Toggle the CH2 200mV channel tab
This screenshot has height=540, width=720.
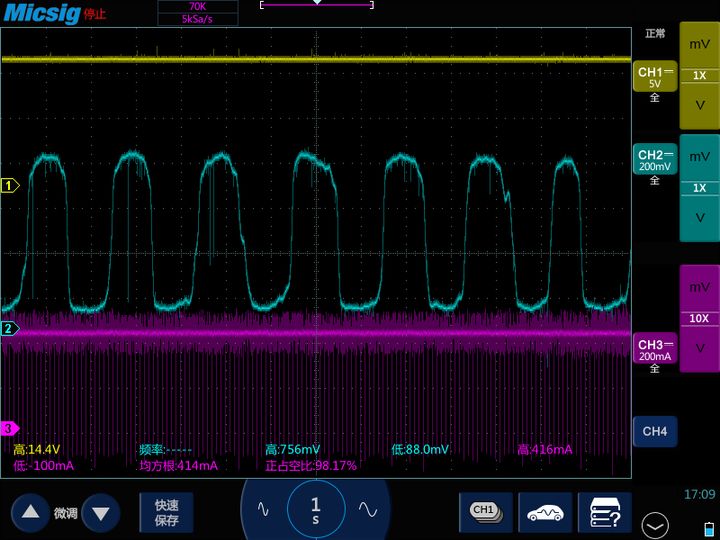point(655,162)
